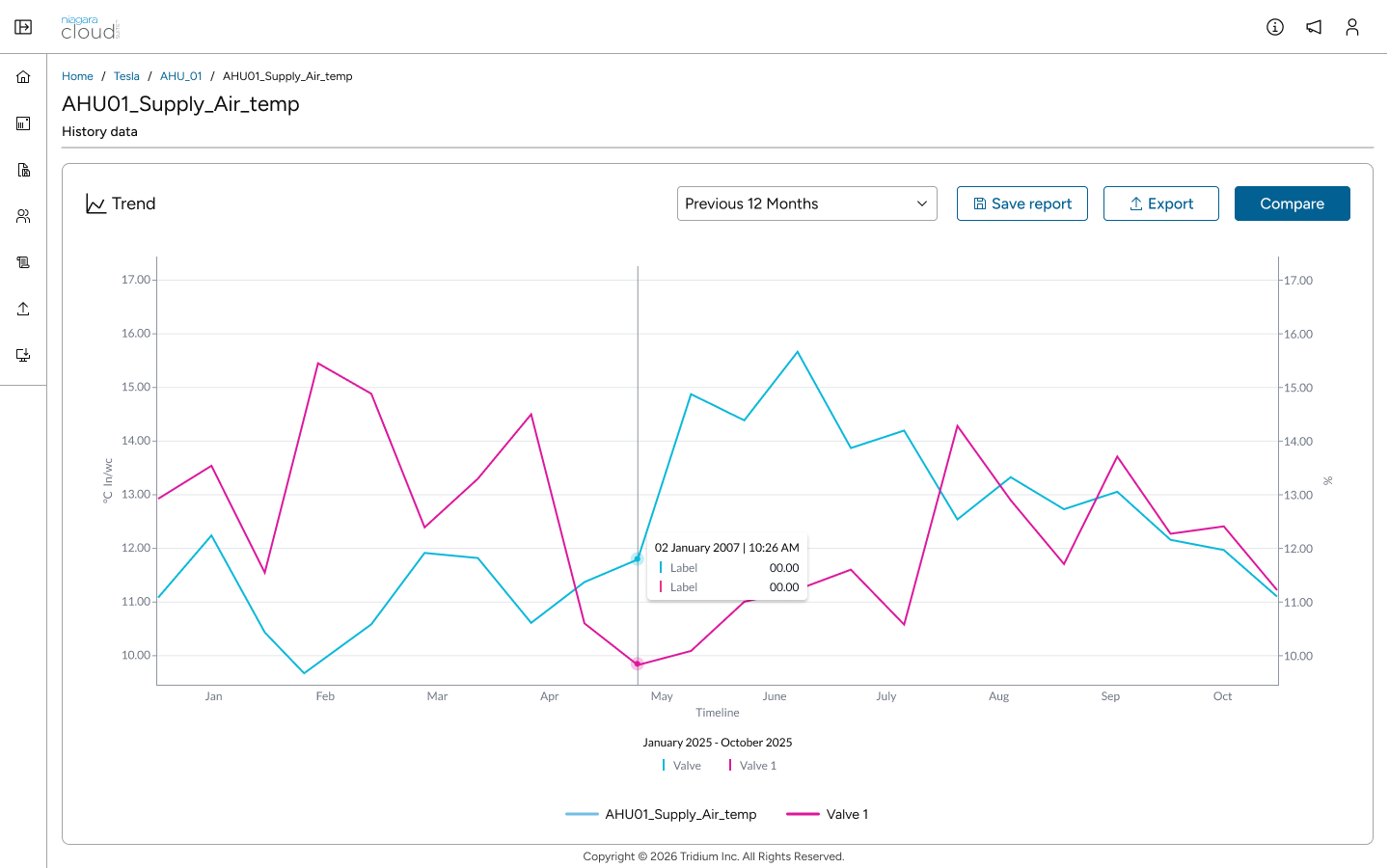
Task: Click the Save report button
Action: click(x=1022, y=203)
